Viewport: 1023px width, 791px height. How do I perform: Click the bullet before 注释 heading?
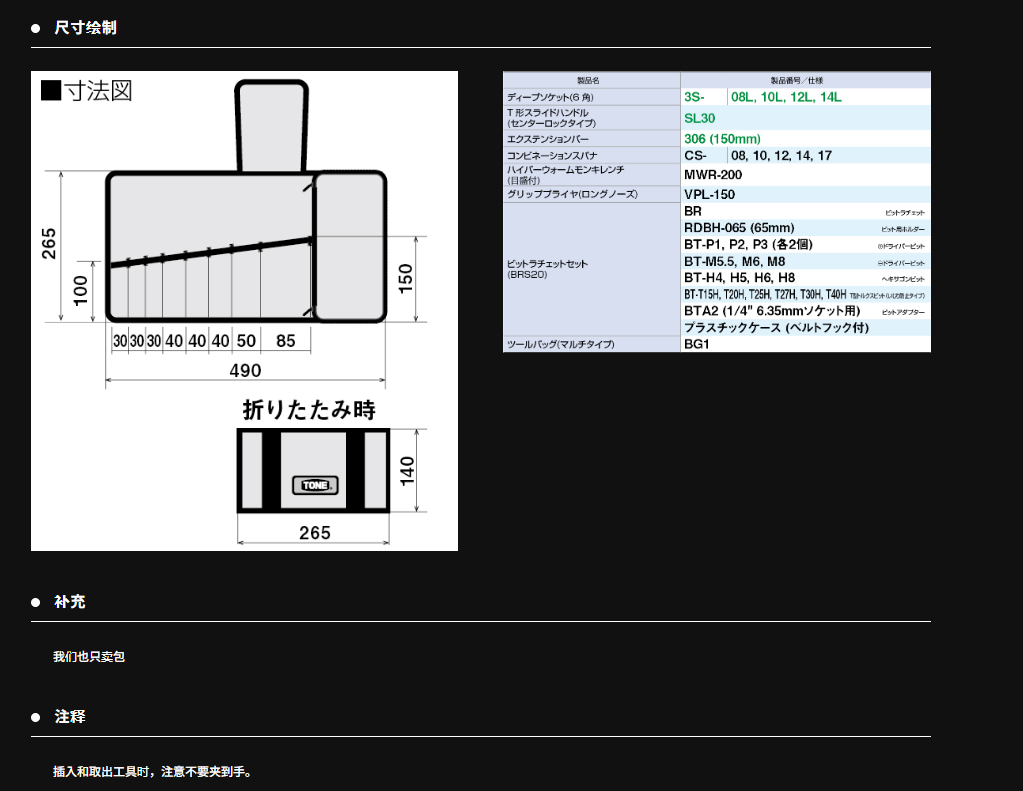pyautogui.click(x=36, y=717)
